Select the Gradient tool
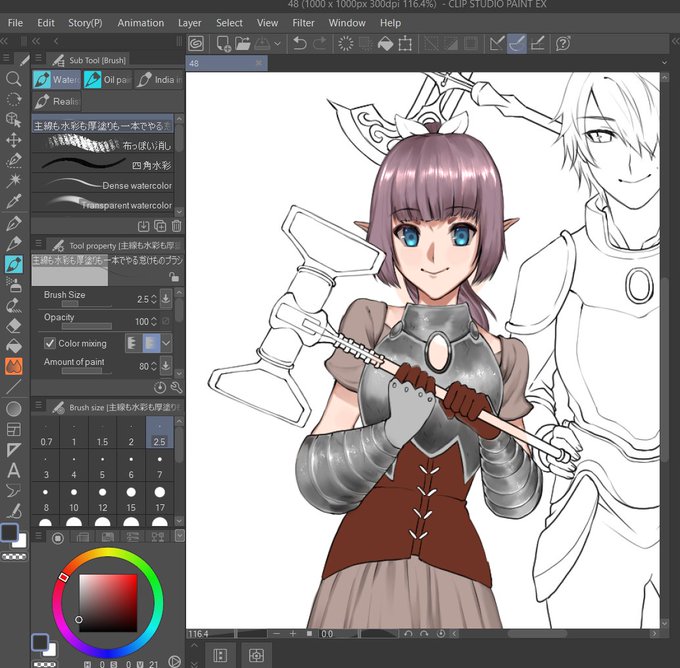680x668 pixels. (x=13, y=409)
